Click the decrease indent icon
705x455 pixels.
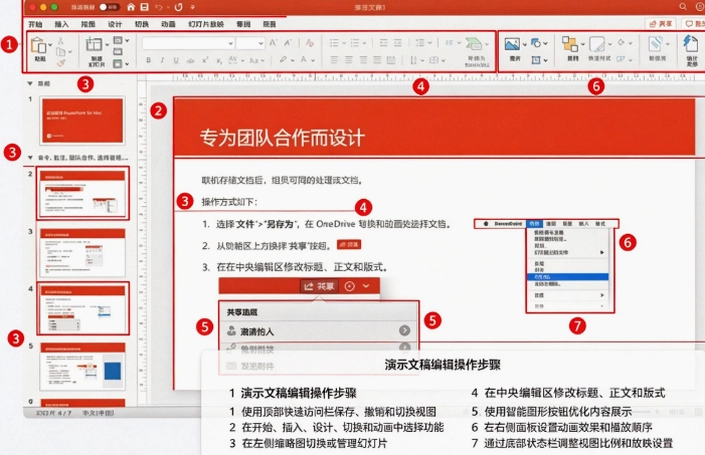[x=383, y=43]
